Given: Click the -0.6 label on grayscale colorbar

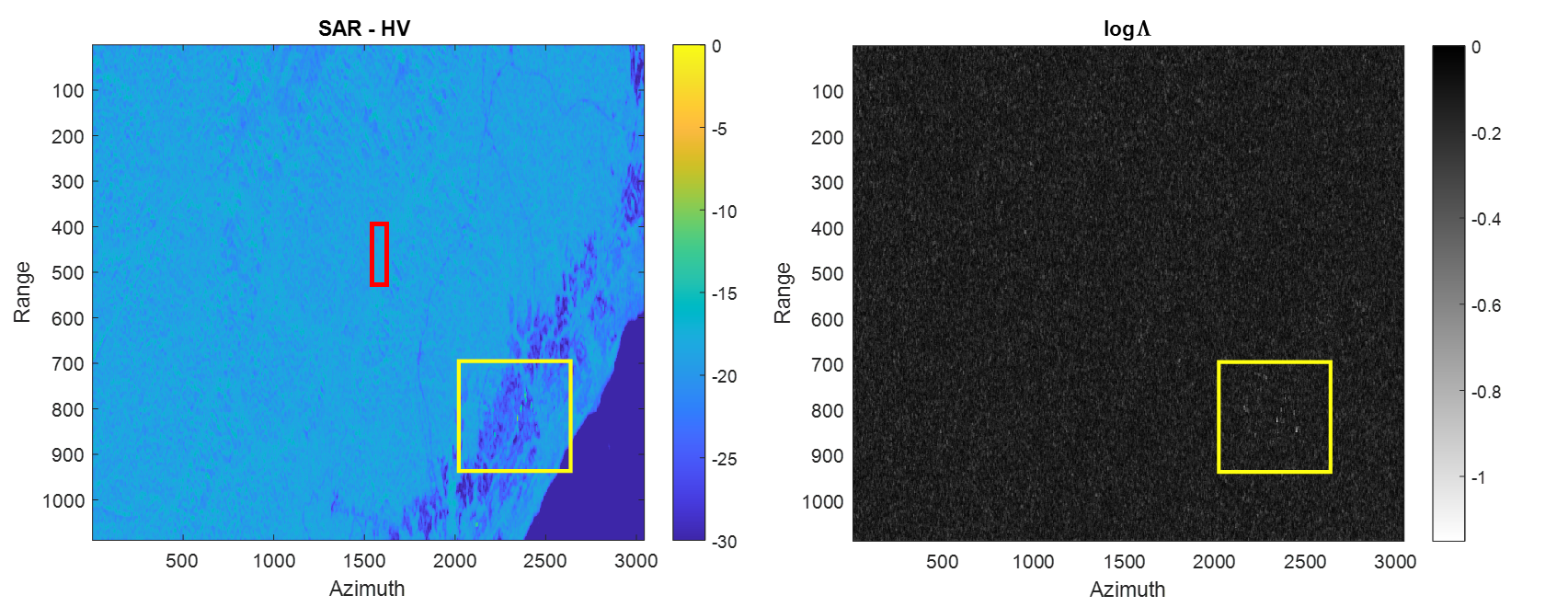Looking at the screenshot, I should pyautogui.click(x=1487, y=305).
